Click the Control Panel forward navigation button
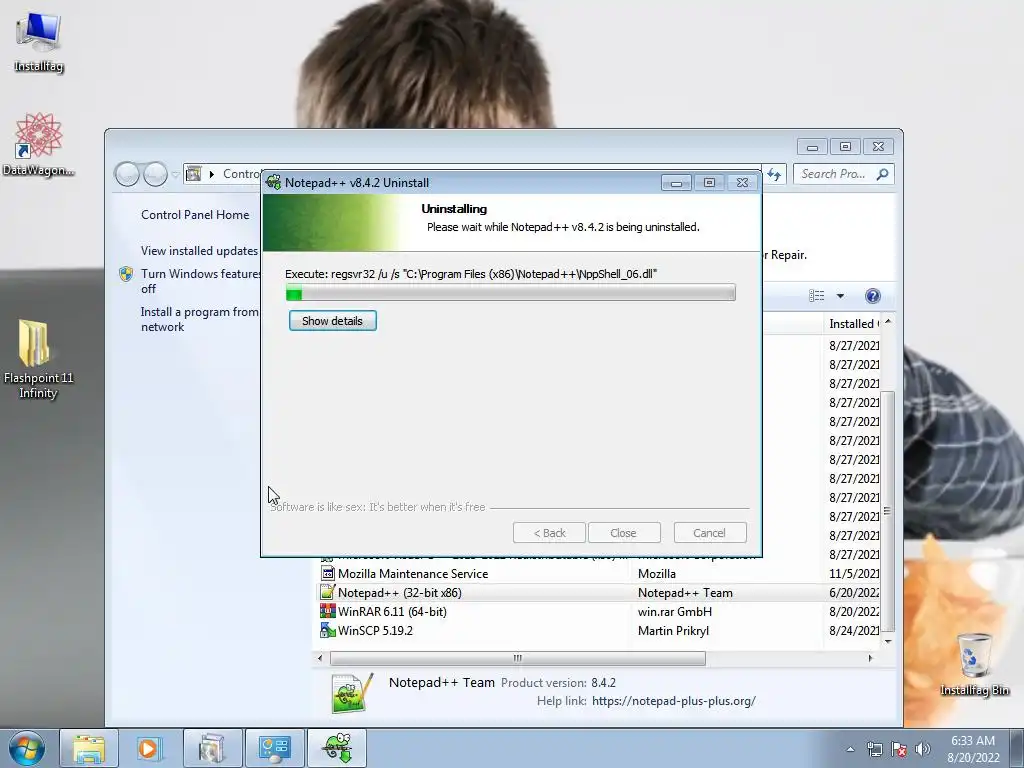The image size is (1024, 768). click(155, 174)
